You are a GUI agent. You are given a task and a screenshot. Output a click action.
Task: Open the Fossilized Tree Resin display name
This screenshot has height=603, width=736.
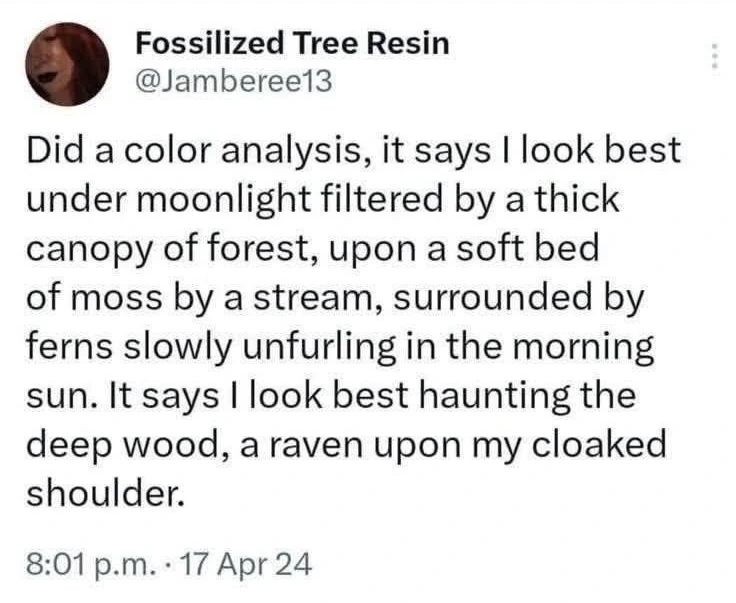291,43
